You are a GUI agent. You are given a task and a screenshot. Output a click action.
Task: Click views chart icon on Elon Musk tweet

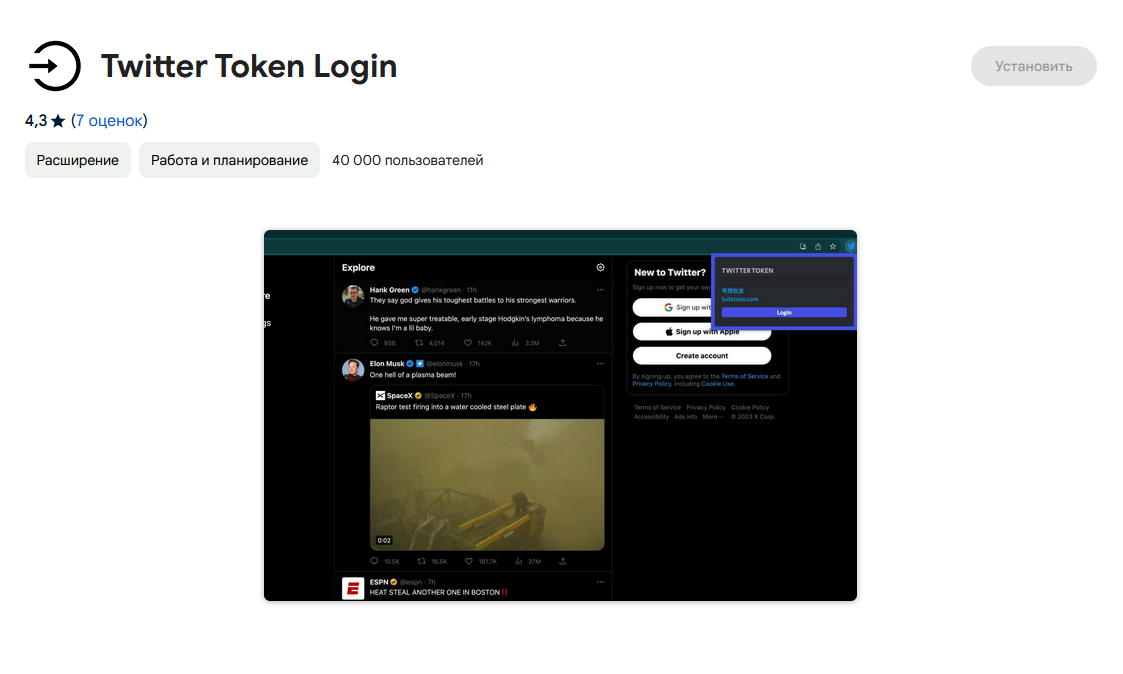click(x=518, y=561)
